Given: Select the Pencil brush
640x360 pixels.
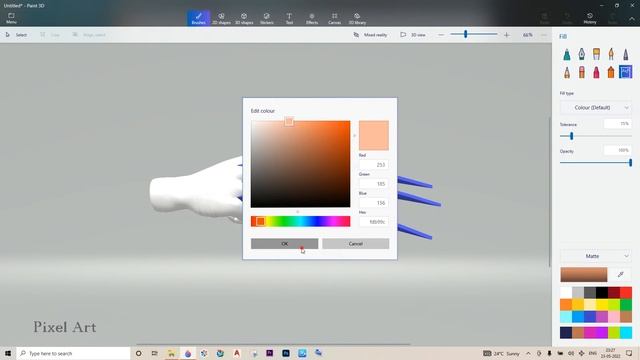Looking at the screenshot, I should point(567,72).
